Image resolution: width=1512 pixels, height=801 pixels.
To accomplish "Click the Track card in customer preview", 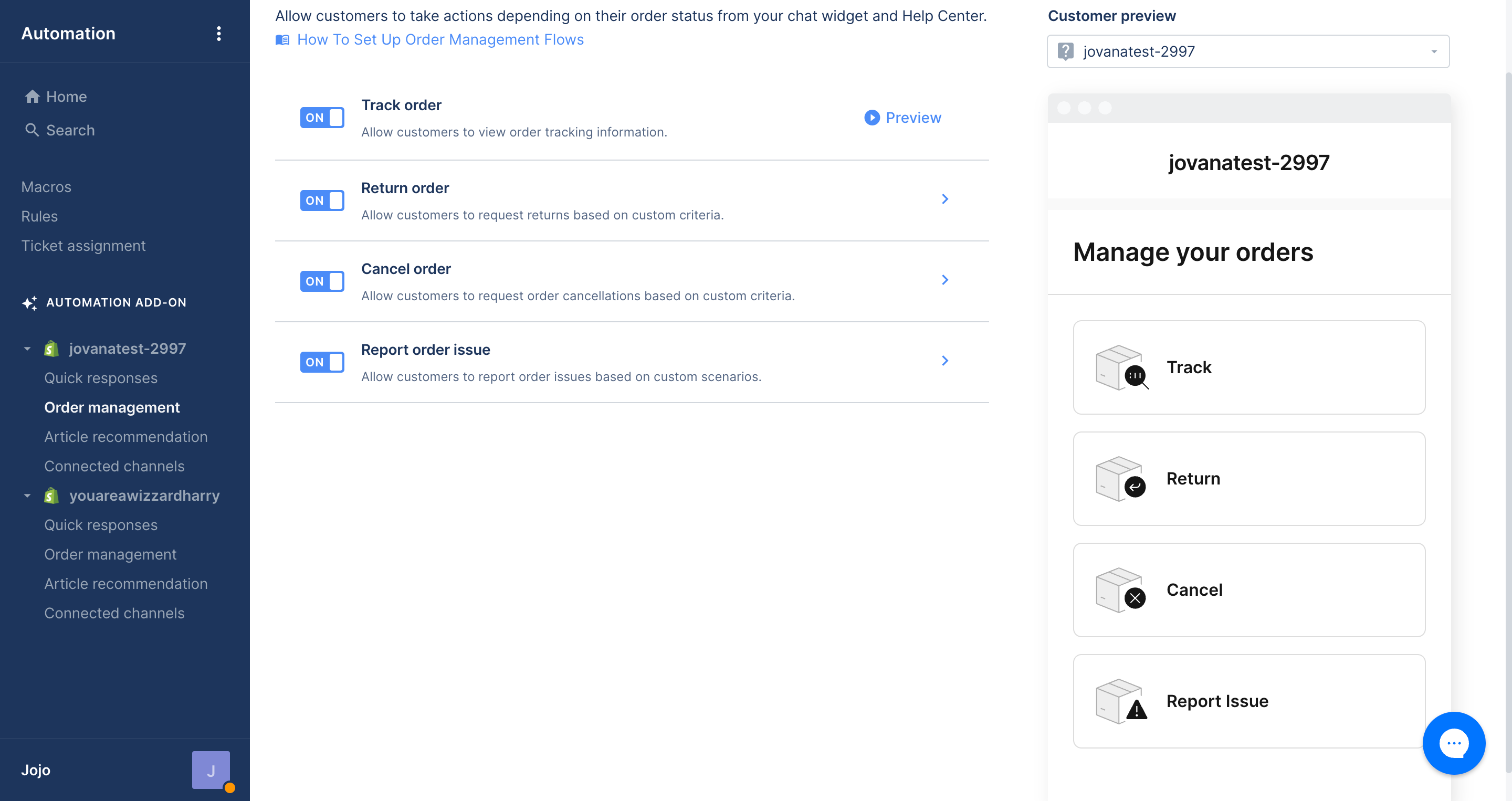I will (x=1248, y=367).
